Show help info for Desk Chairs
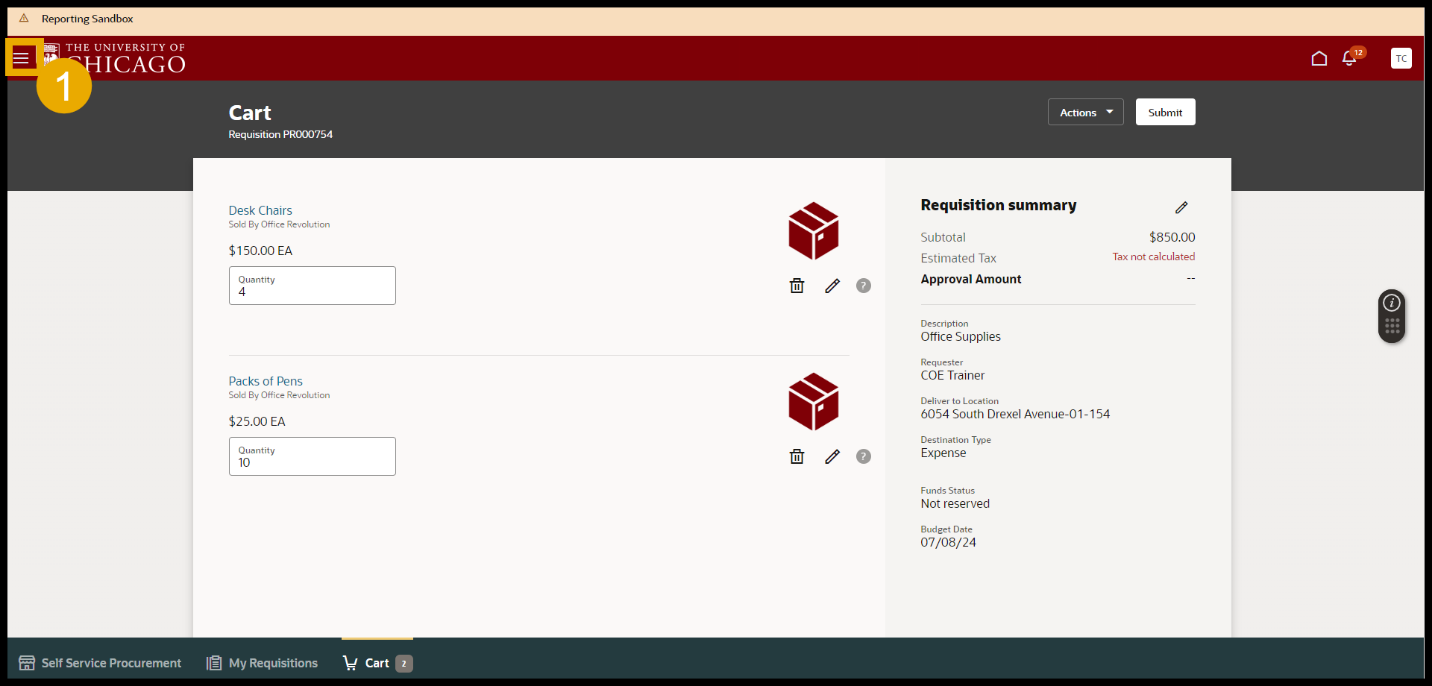1432x686 pixels. [864, 286]
